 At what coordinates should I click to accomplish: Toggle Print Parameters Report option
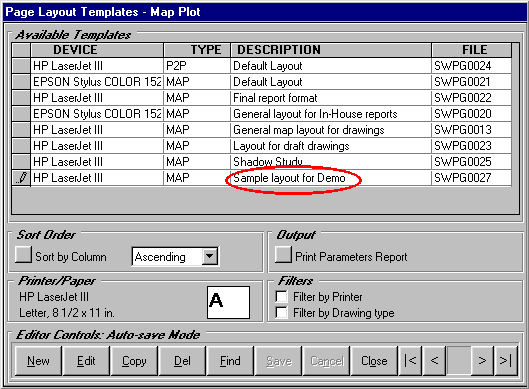click(283, 254)
